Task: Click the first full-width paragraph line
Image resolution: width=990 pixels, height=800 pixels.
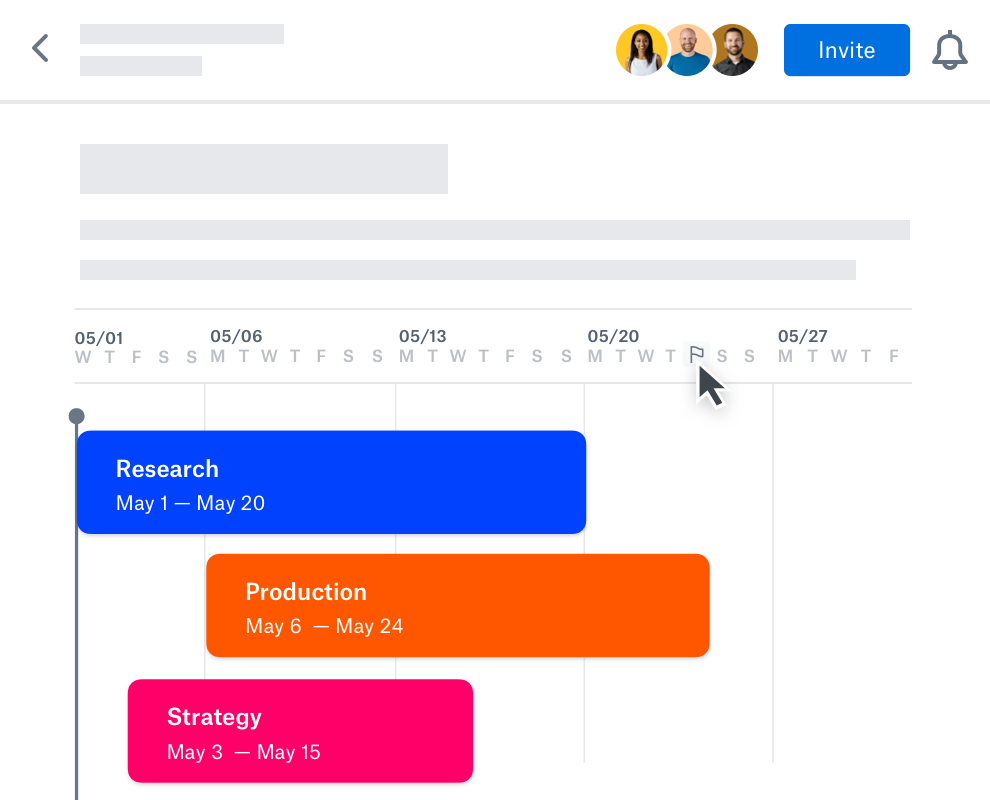Action: [494, 230]
